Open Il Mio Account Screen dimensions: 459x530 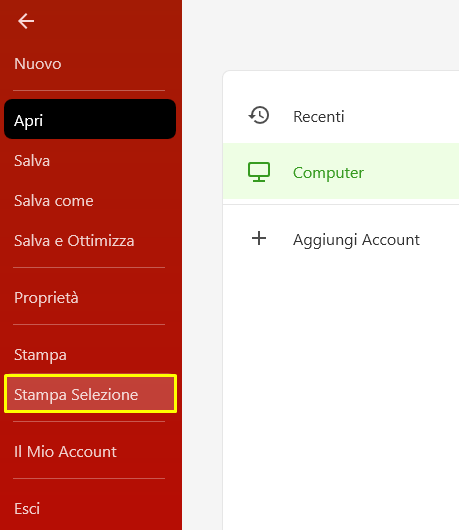(x=65, y=452)
